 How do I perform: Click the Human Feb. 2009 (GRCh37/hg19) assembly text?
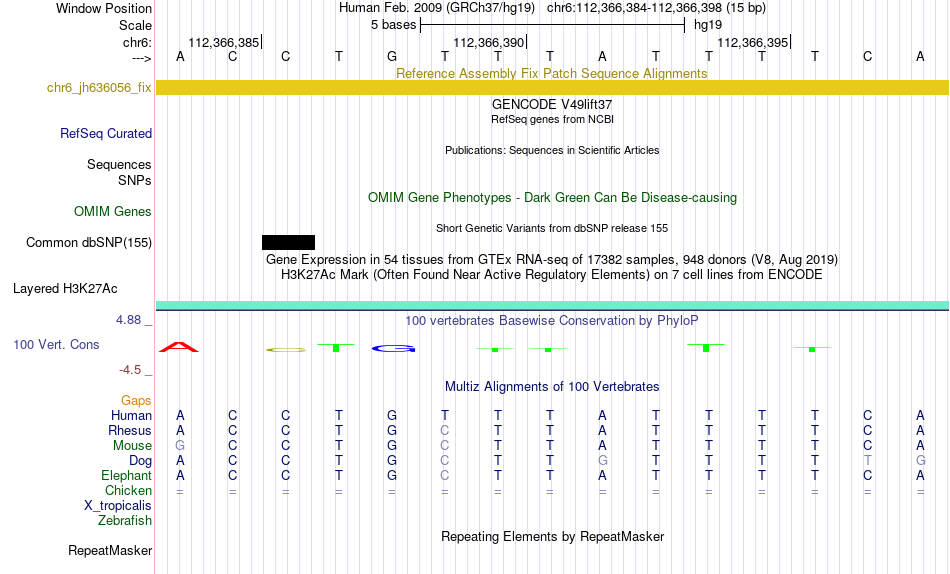[x=437, y=8]
